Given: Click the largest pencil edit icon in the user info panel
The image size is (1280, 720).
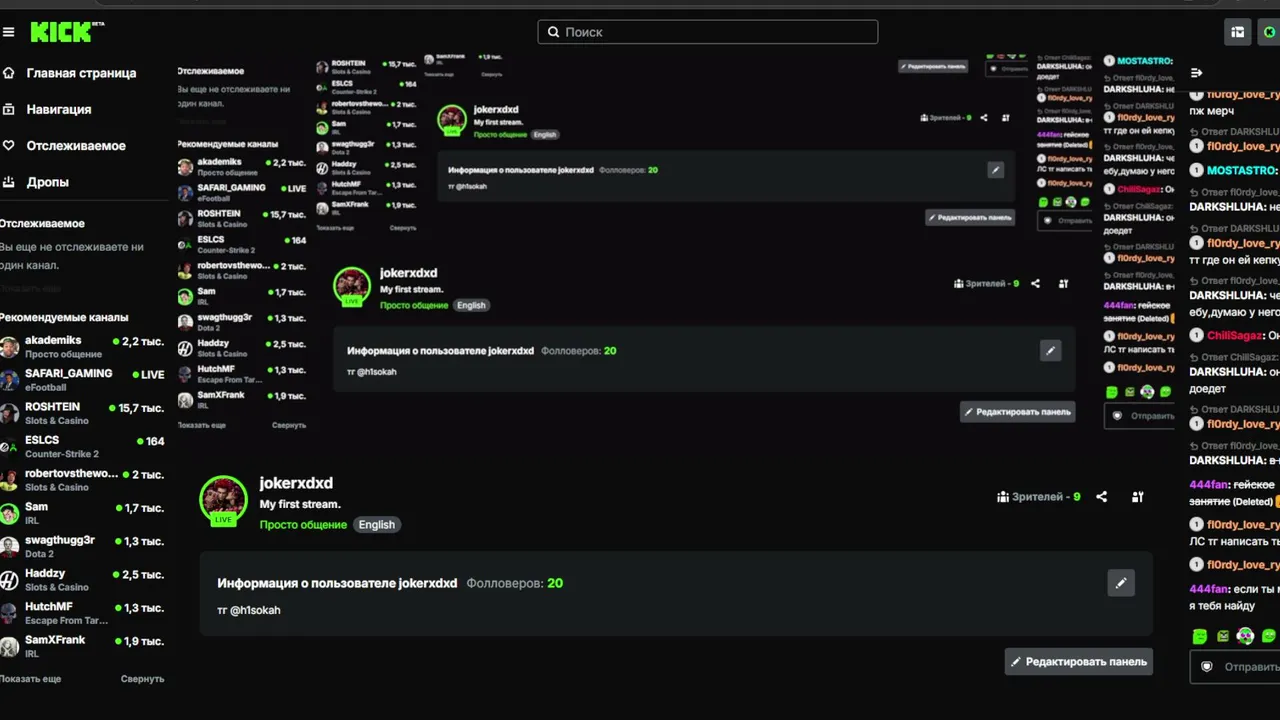Looking at the screenshot, I should coord(1121,583).
